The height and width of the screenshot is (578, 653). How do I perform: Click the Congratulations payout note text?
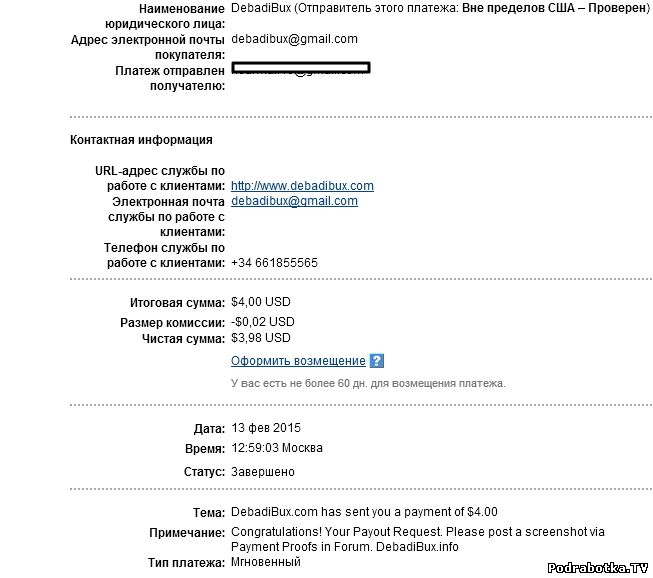417,532
